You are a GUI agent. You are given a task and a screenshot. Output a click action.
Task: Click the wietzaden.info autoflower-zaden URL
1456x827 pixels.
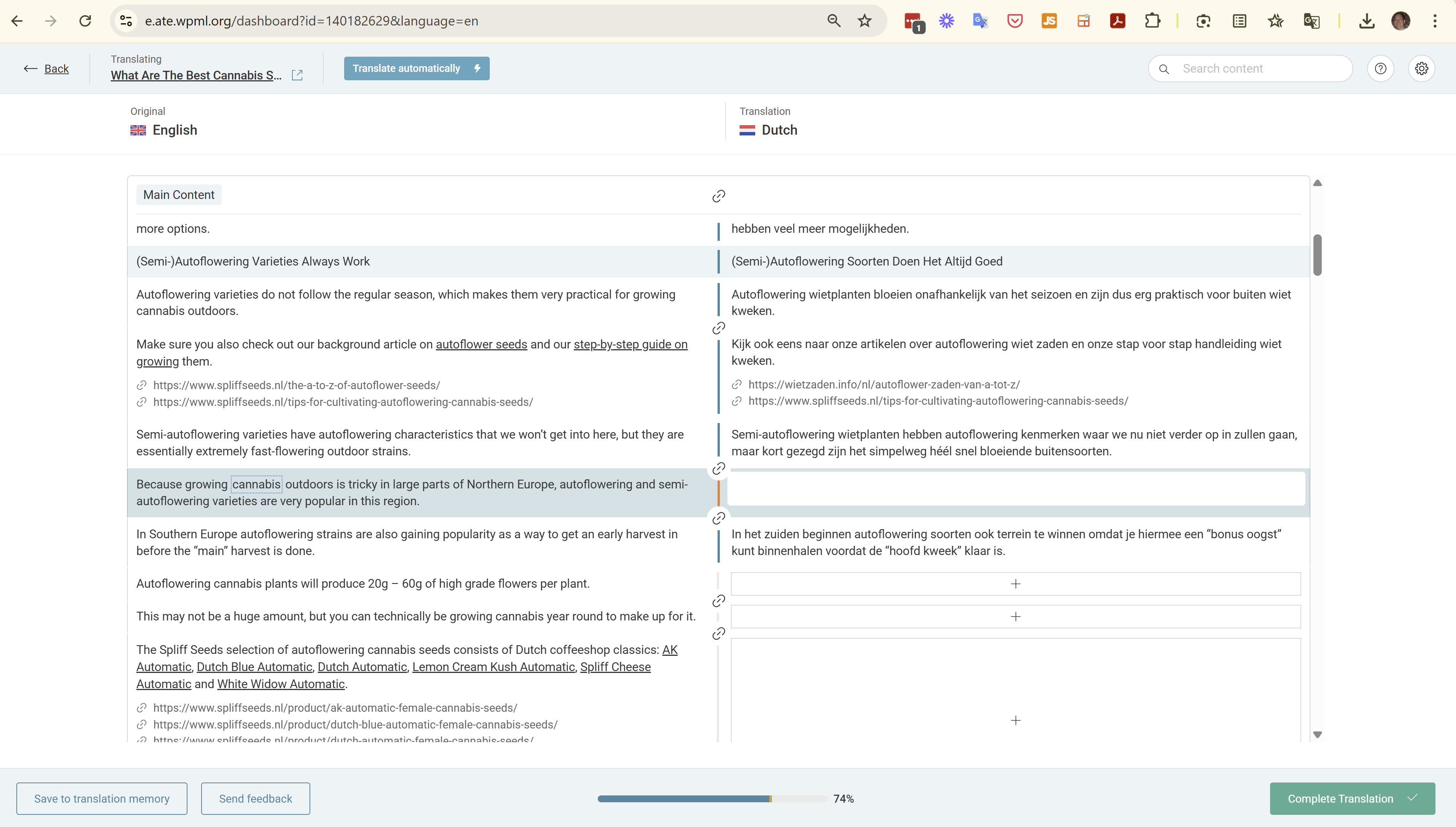tap(884, 385)
